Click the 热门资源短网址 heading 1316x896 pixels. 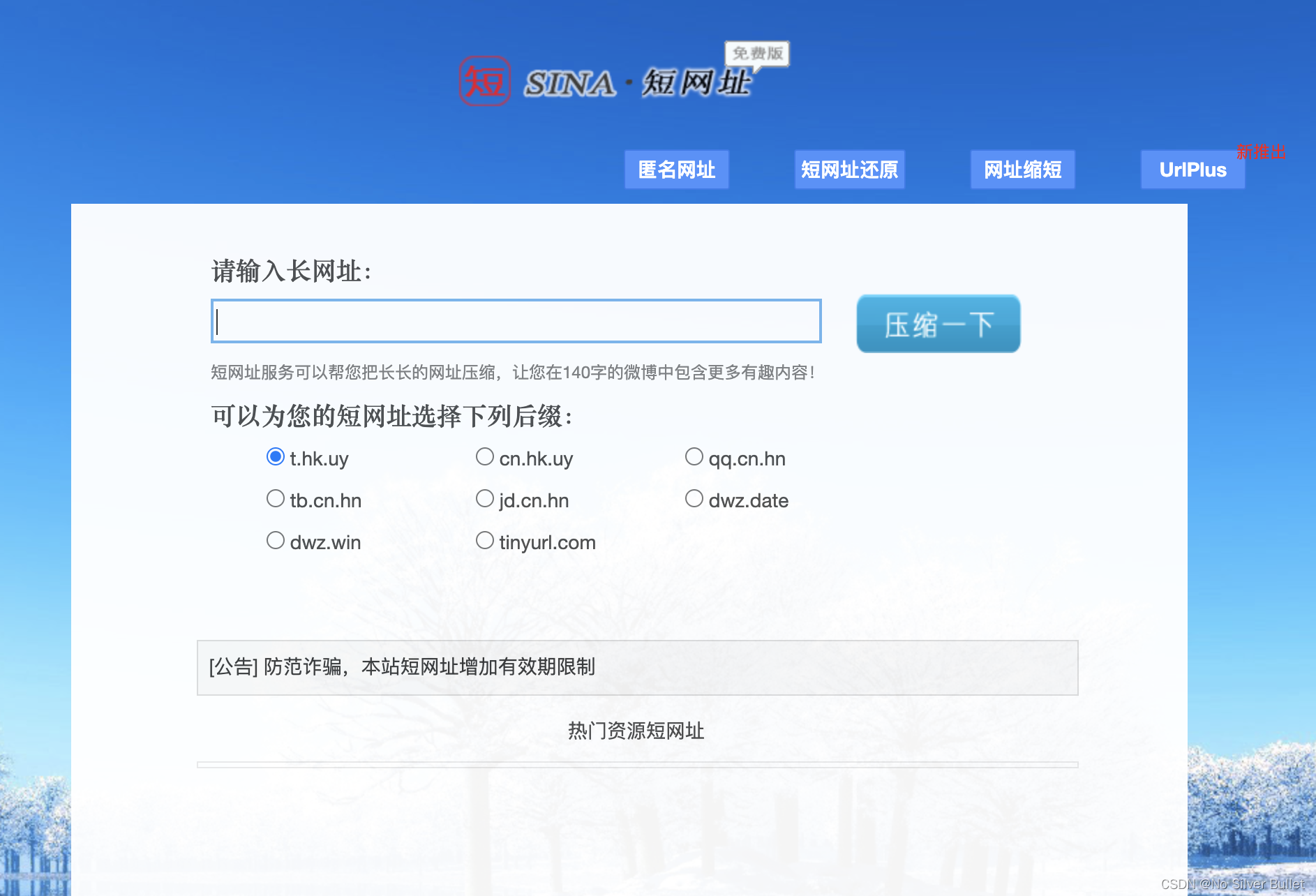tap(636, 731)
